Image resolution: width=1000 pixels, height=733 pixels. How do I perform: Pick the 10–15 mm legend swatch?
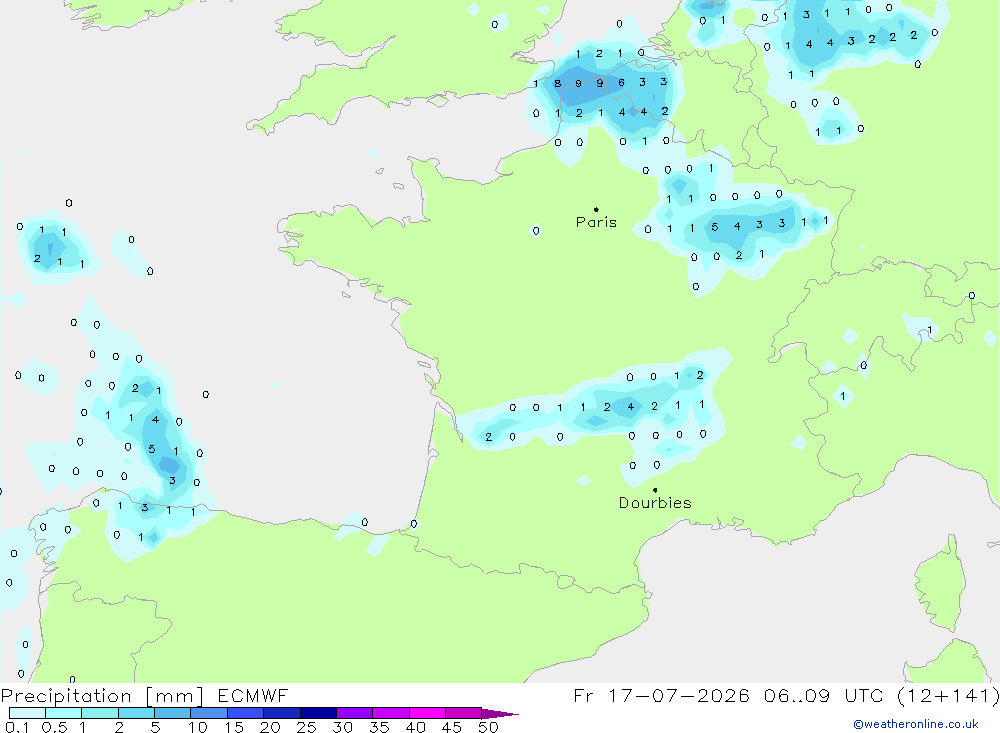click(x=209, y=713)
